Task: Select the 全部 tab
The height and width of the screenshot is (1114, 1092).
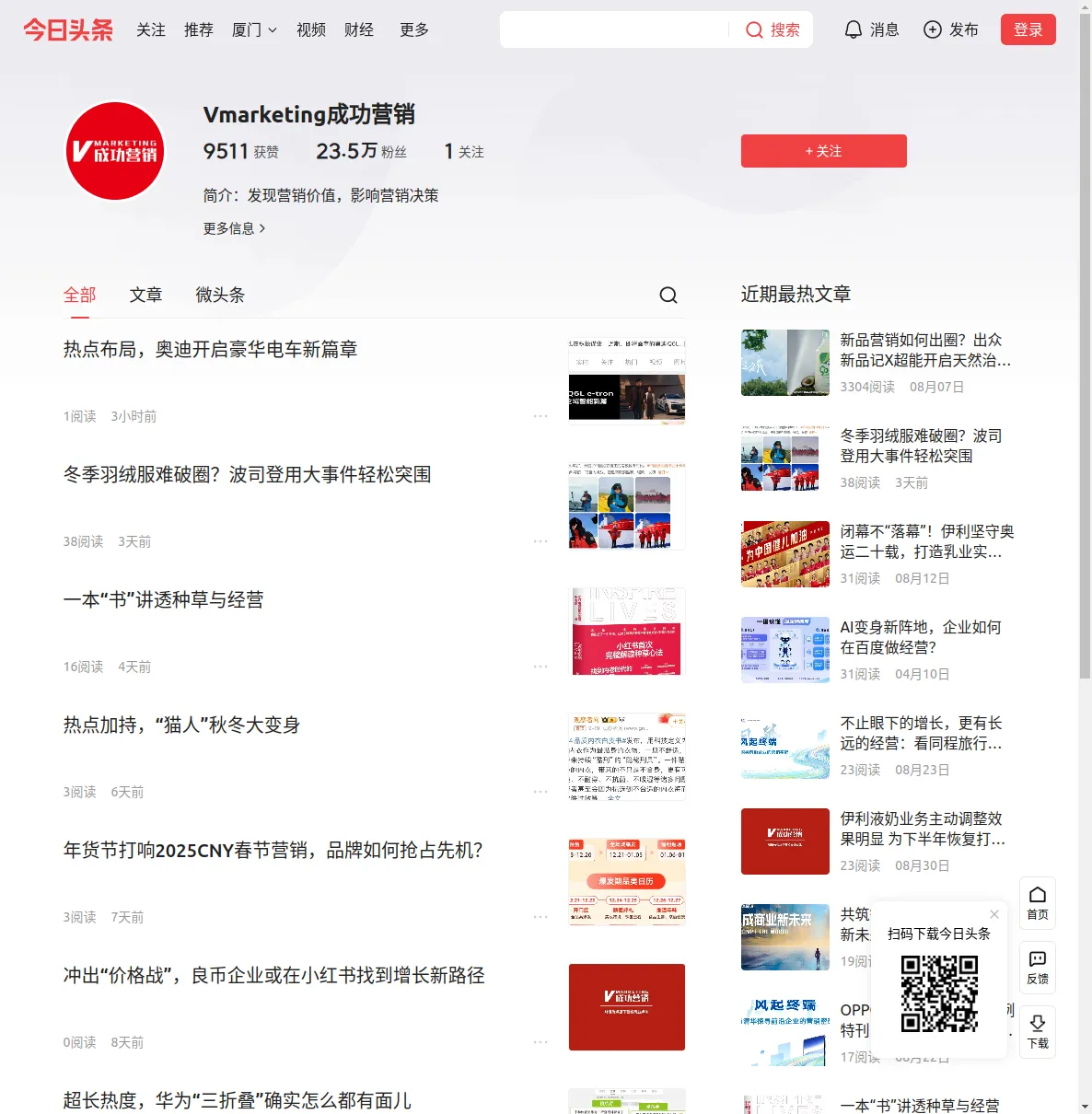Action: (x=79, y=295)
